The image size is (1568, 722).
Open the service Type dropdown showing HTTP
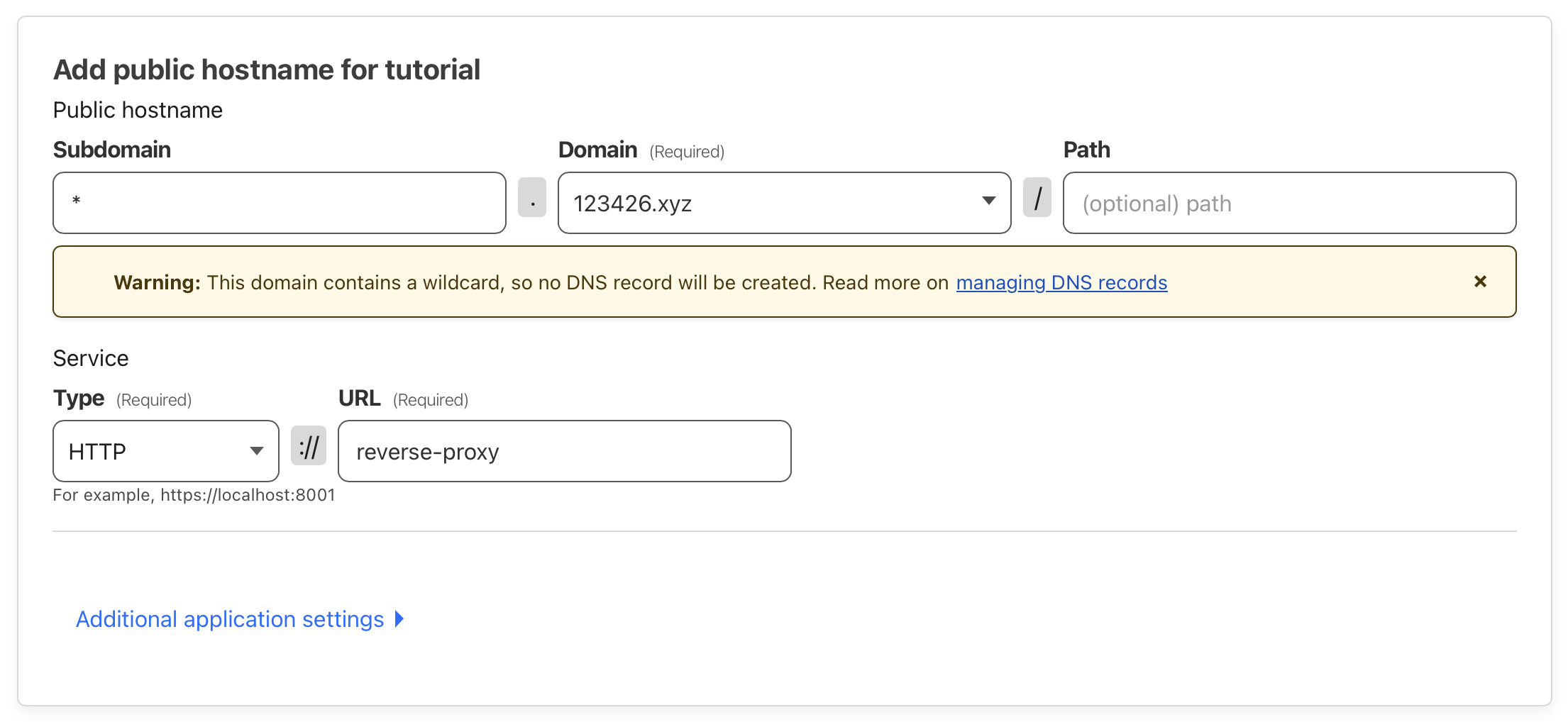pyautogui.click(x=156, y=451)
